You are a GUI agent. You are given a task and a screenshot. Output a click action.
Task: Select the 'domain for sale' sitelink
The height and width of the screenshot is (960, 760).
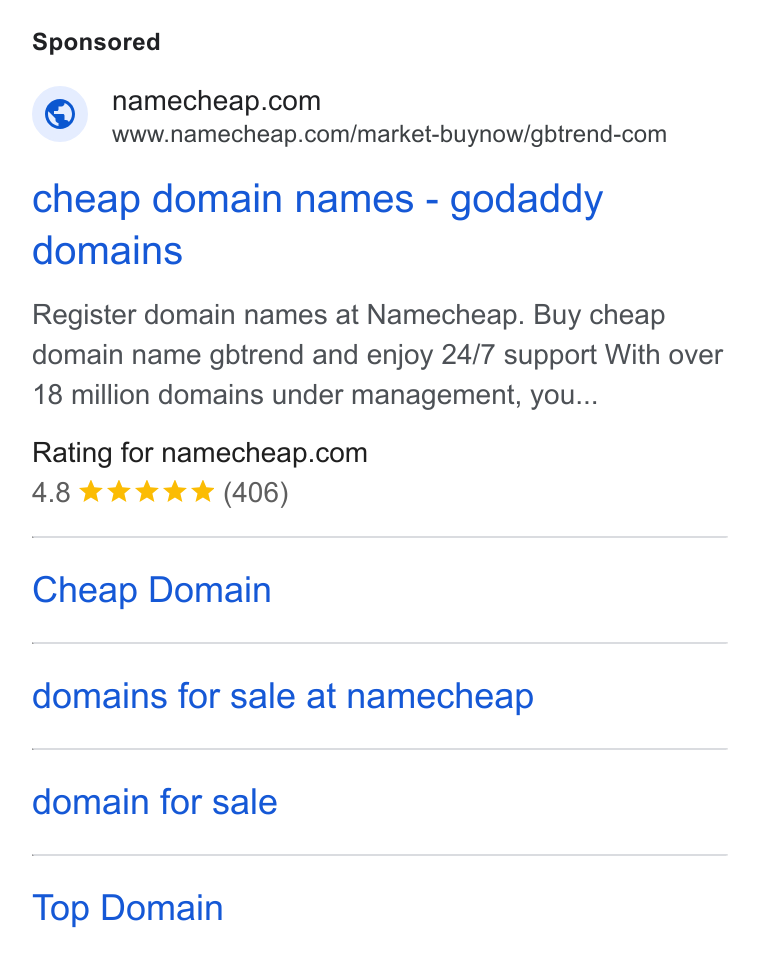(x=155, y=802)
